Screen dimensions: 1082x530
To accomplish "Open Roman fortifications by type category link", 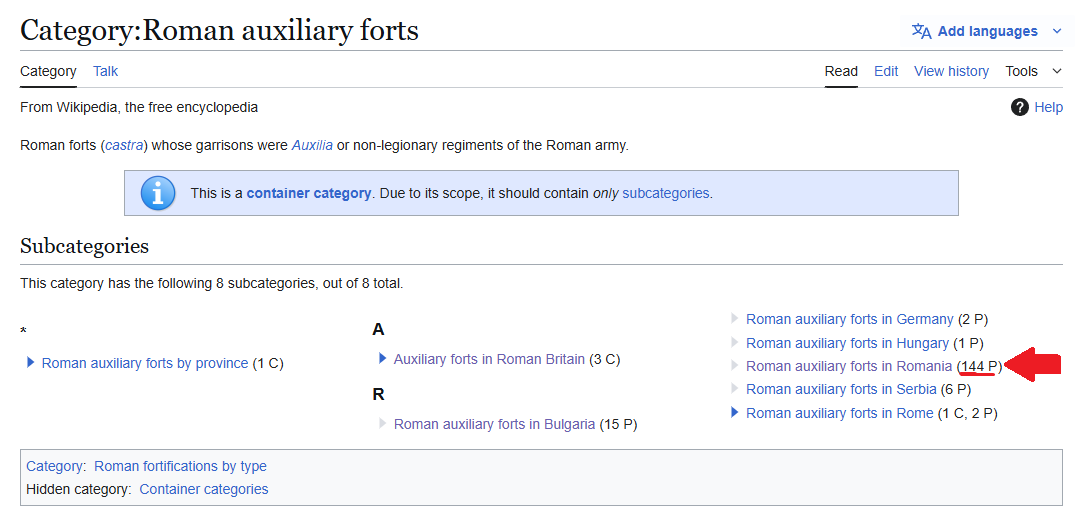I will tap(180, 467).
